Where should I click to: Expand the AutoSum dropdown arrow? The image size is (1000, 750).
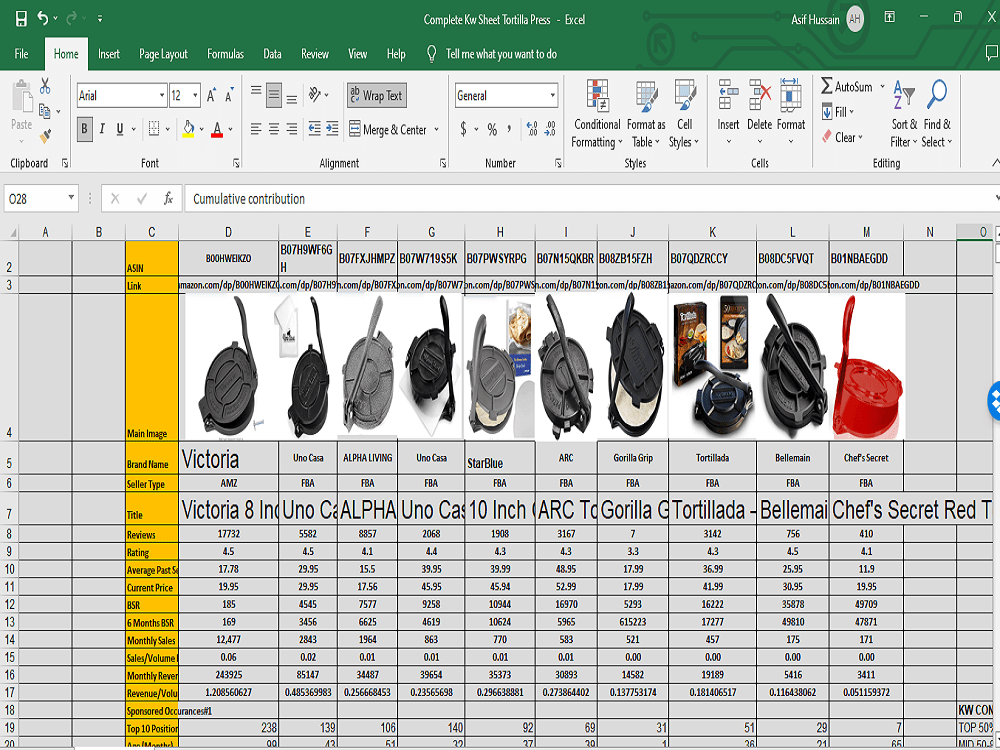pyautogui.click(x=883, y=87)
